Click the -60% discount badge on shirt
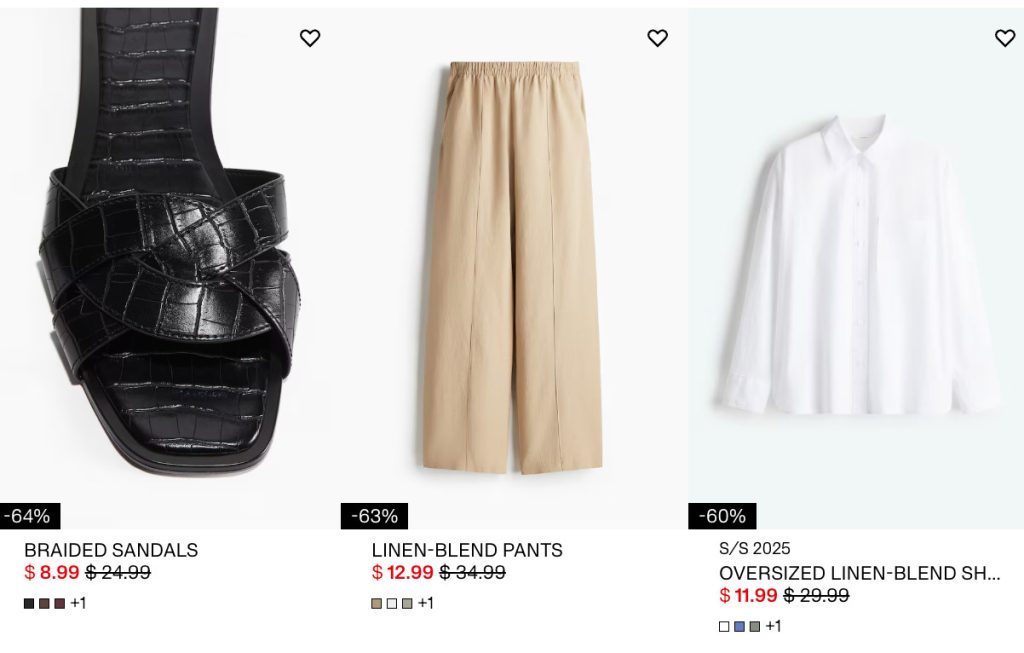Image resolution: width=1024 pixels, height=653 pixels. point(722,516)
